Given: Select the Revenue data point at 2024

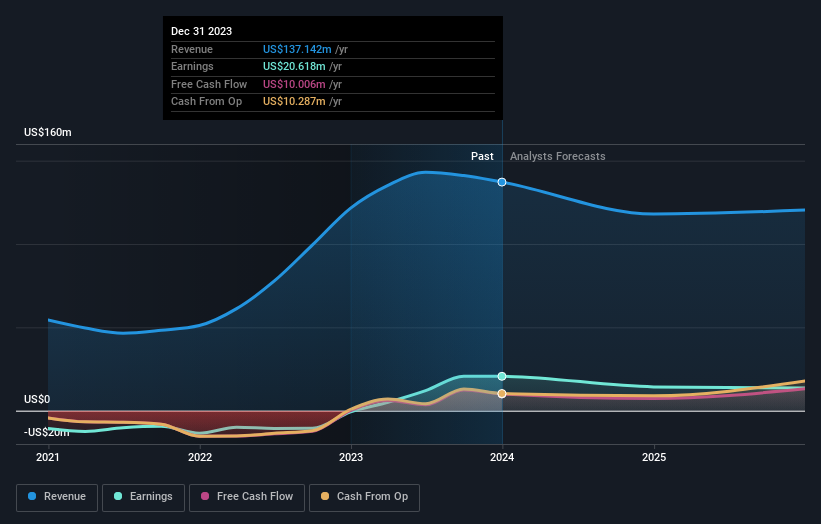Looking at the screenshot, I should [502, 182].
